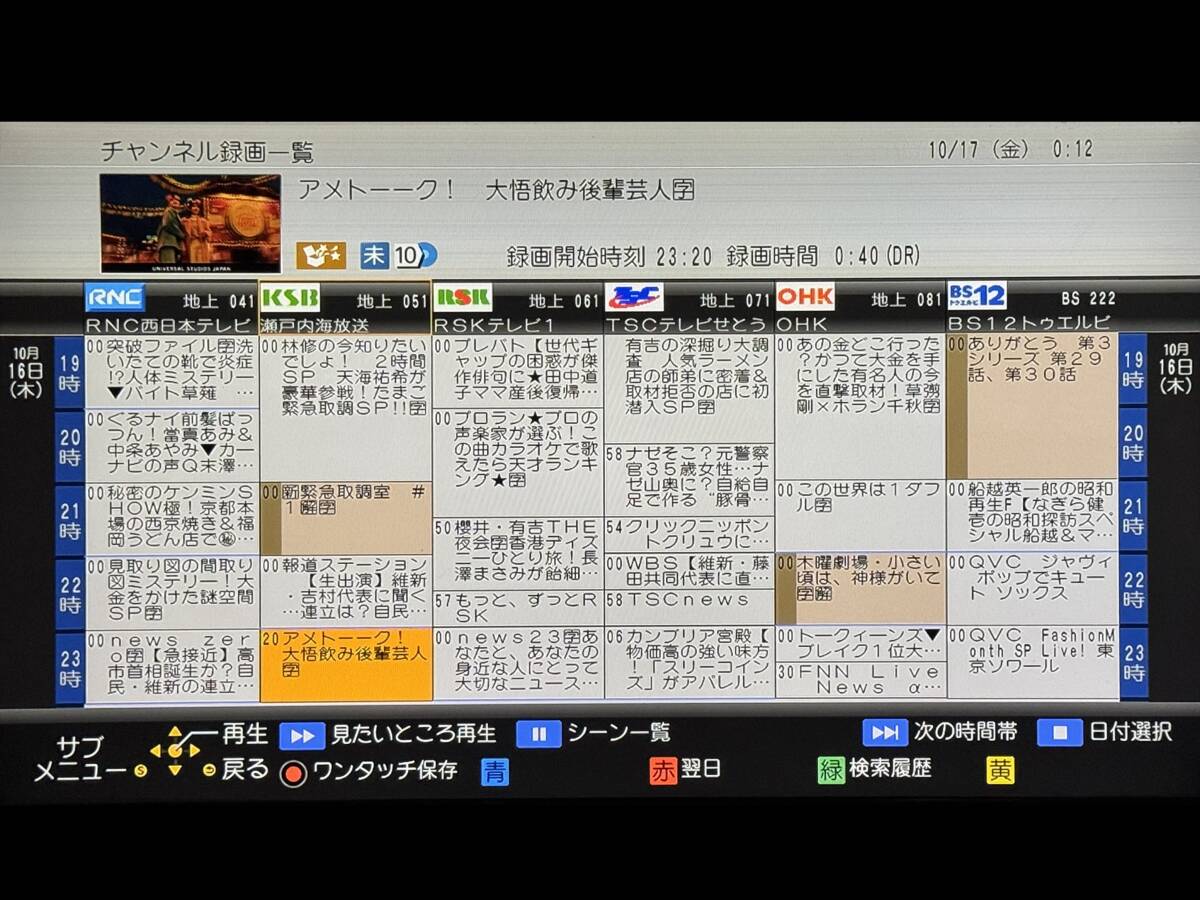
Task: Click the skip icon for 次の時間帯
Action: click(x=885, y=732)
